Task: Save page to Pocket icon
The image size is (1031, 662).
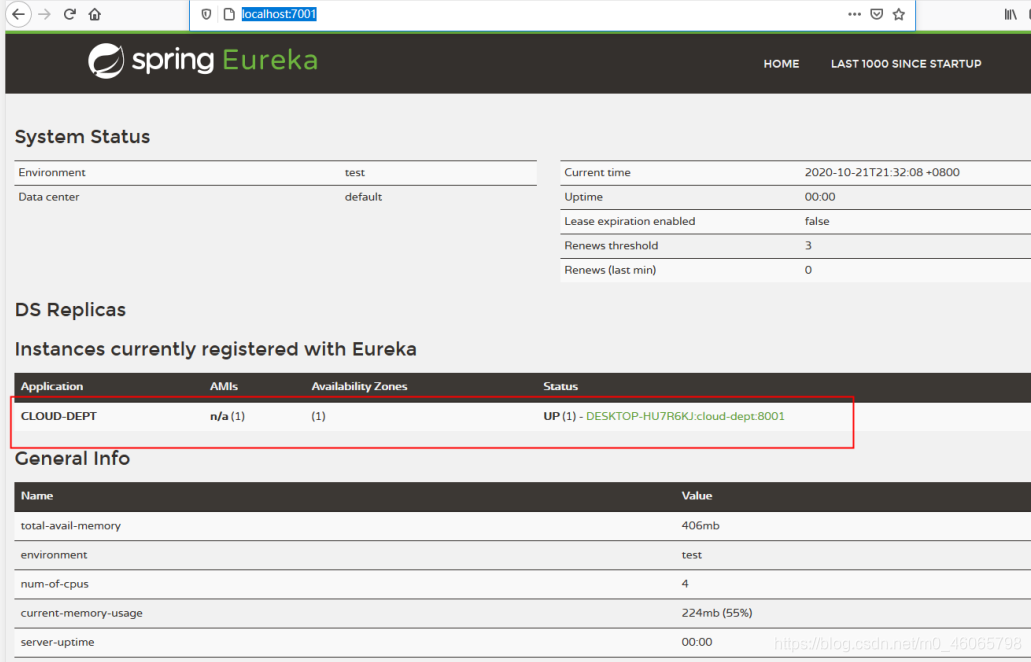Action: [876, 14]
